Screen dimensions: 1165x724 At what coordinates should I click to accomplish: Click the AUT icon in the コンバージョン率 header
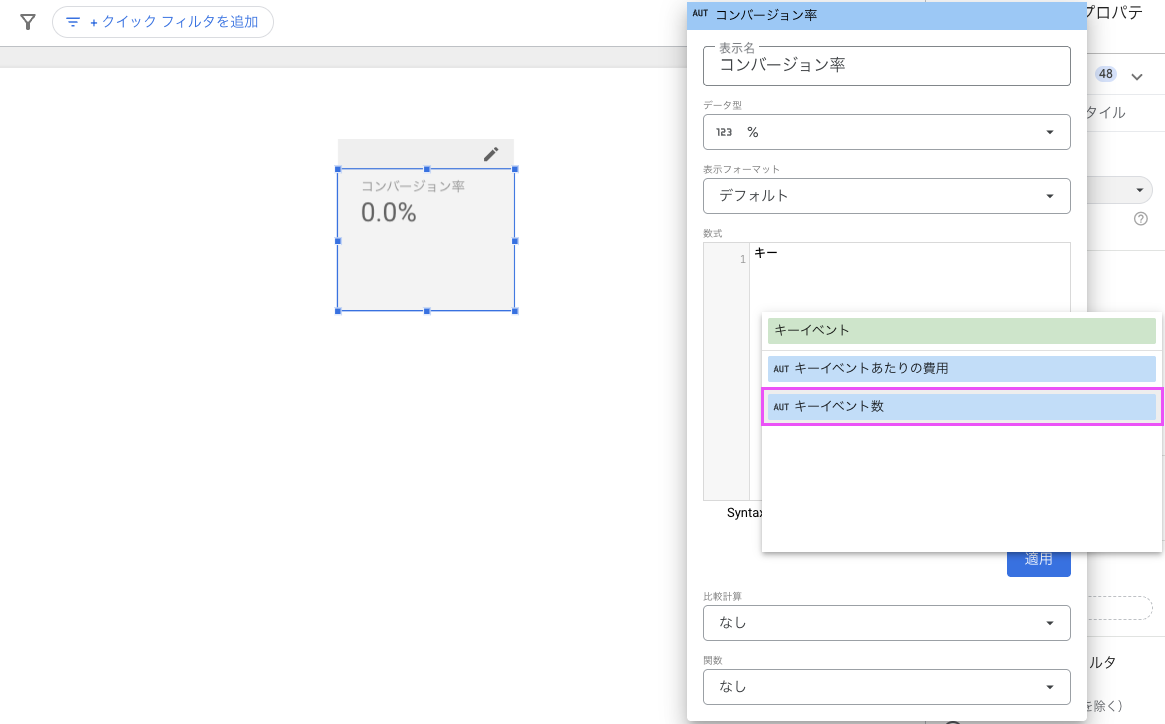(700, 14)
